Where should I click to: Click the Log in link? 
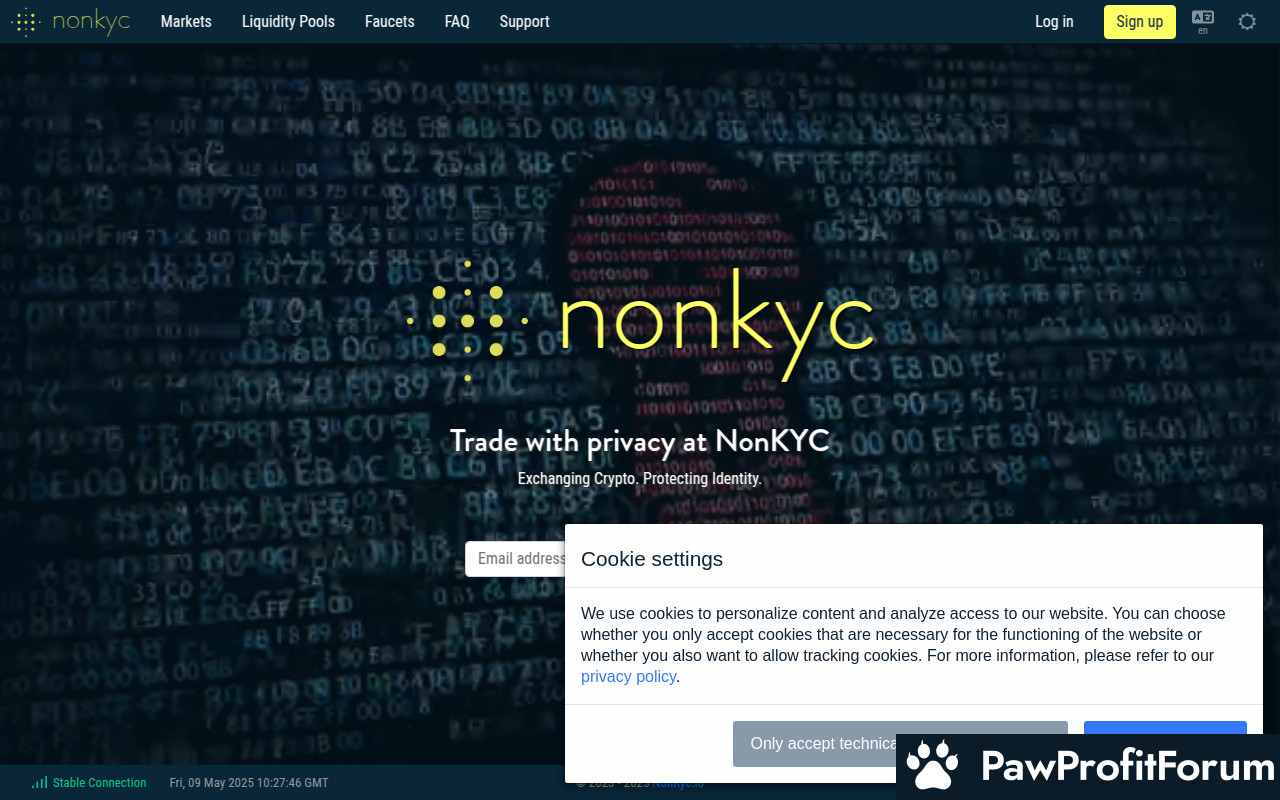point(1054,21)
